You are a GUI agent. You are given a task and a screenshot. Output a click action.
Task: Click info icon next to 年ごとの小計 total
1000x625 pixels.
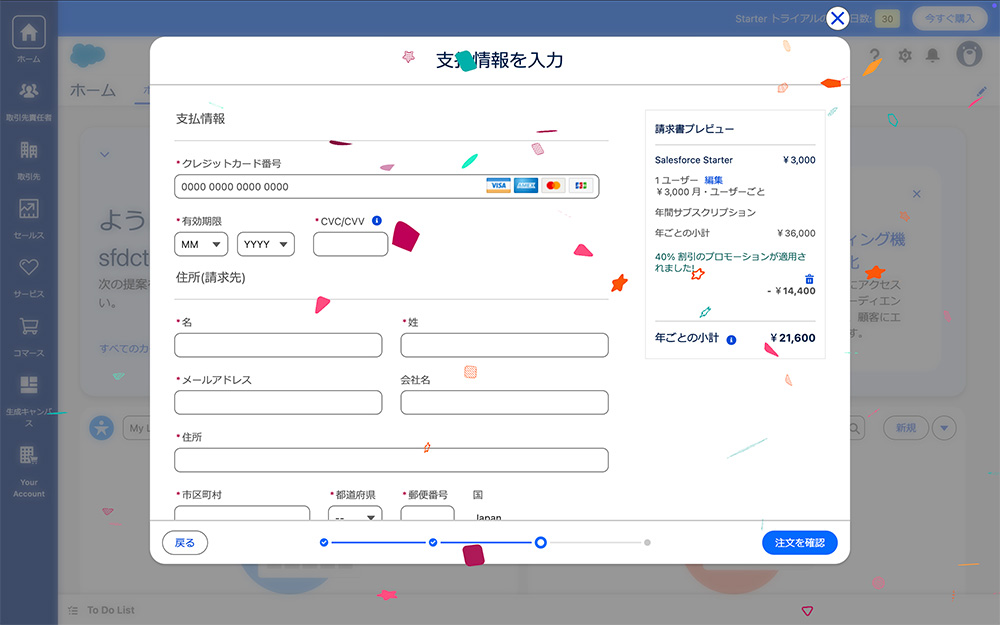pyautogui.click(x=732, y=340)
